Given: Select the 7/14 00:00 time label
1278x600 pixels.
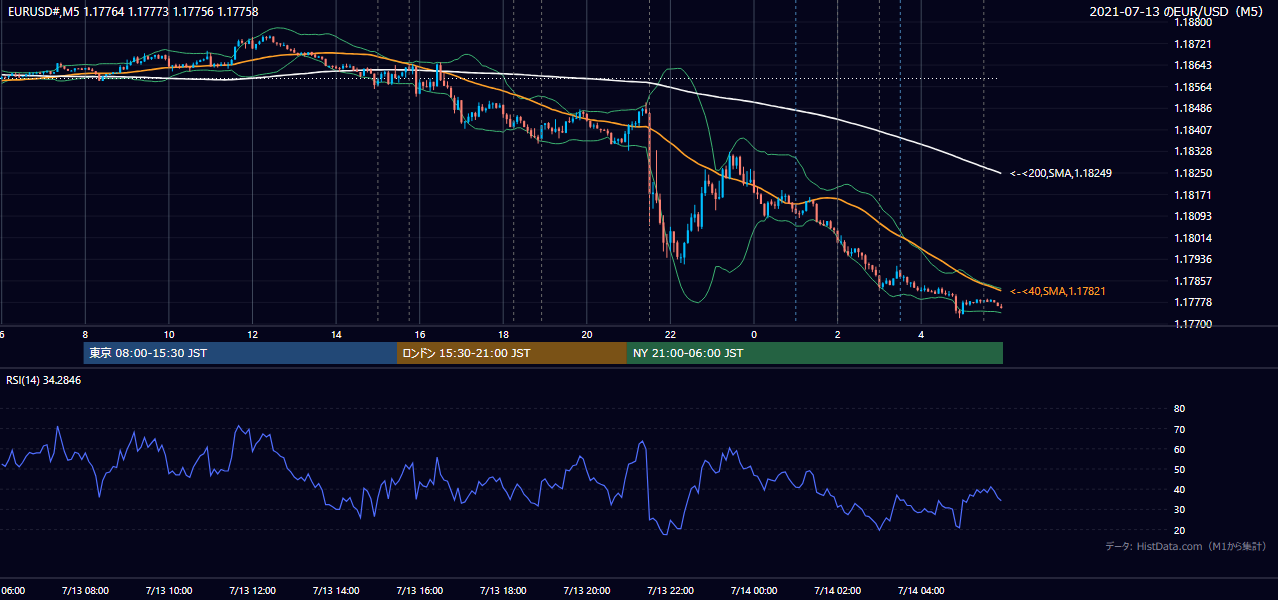Looking at the screenshot, I should point(754,590).
